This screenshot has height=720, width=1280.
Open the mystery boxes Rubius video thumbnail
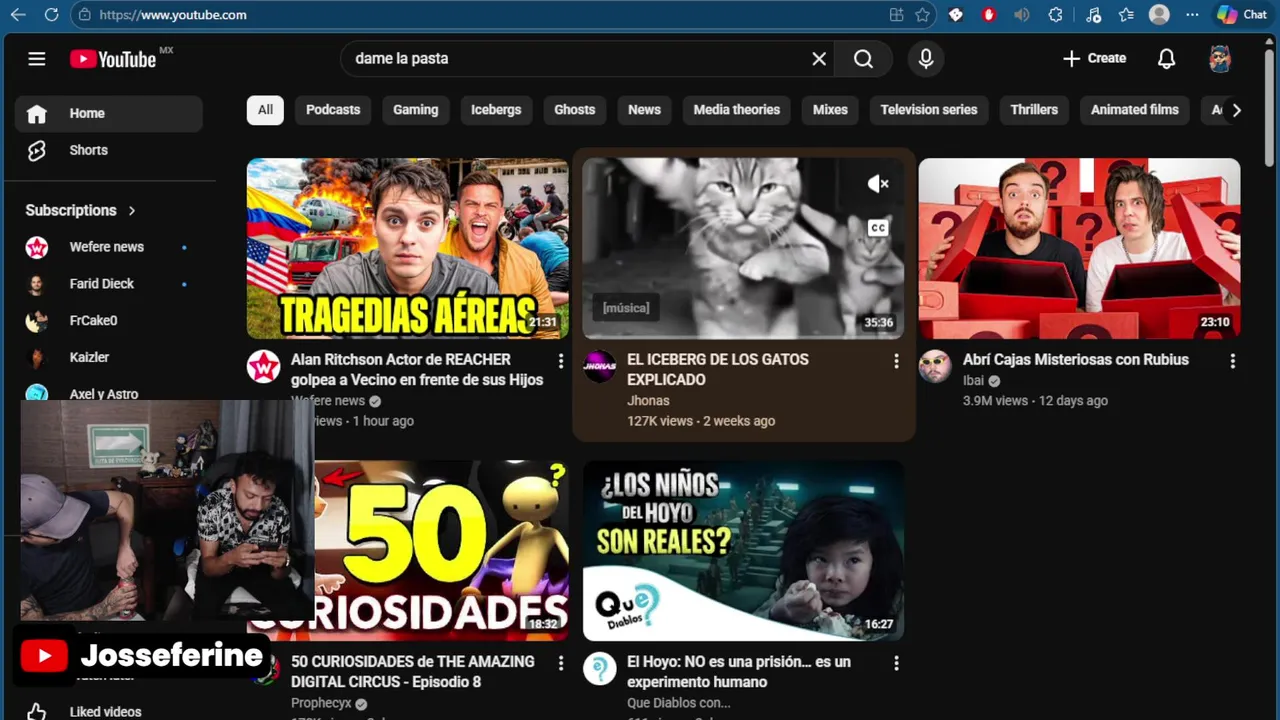coord(1079,248)
